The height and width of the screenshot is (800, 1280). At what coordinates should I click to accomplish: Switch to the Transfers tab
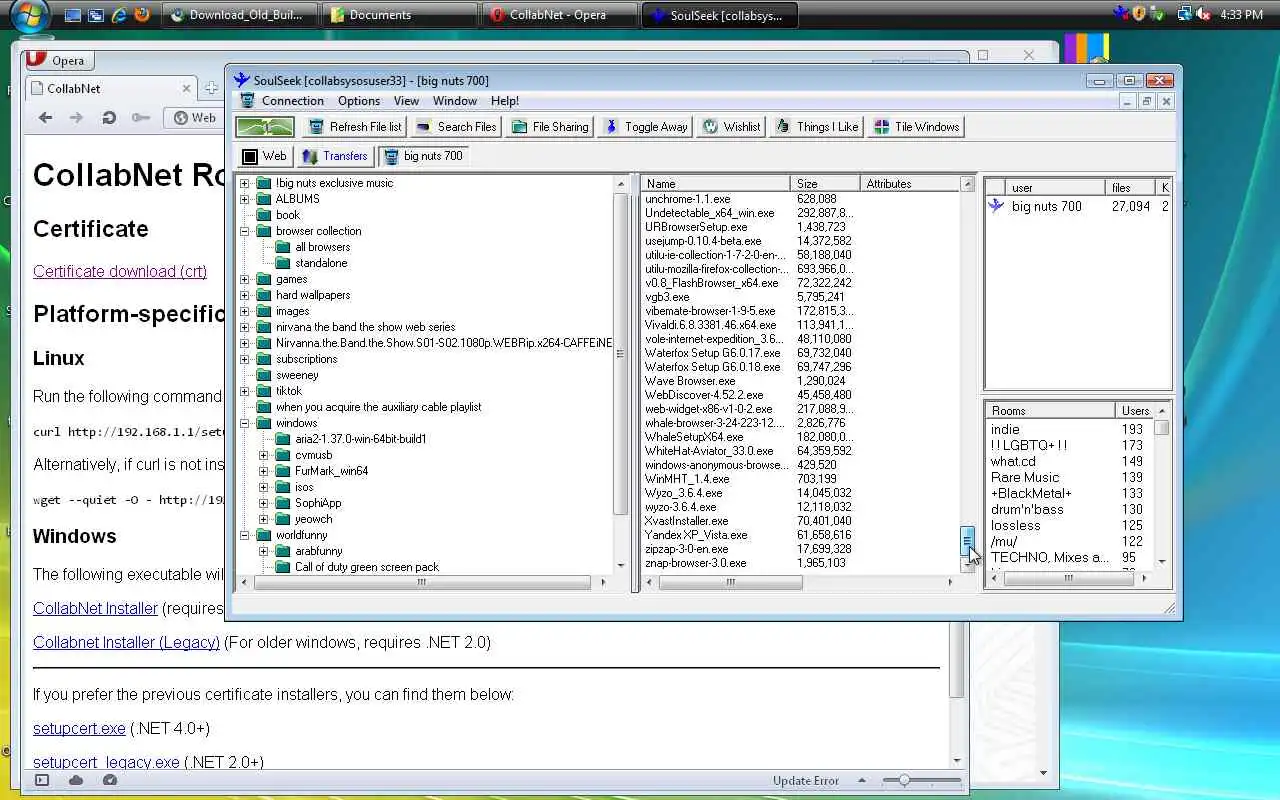point(335,156)
